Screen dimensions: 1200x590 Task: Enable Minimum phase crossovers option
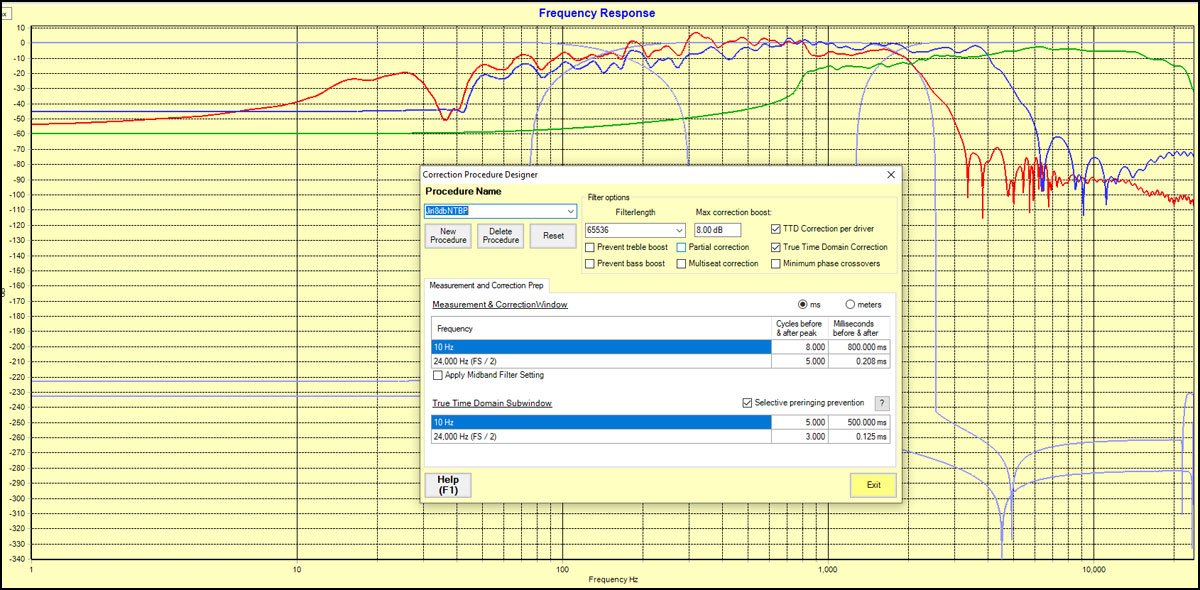776,264
